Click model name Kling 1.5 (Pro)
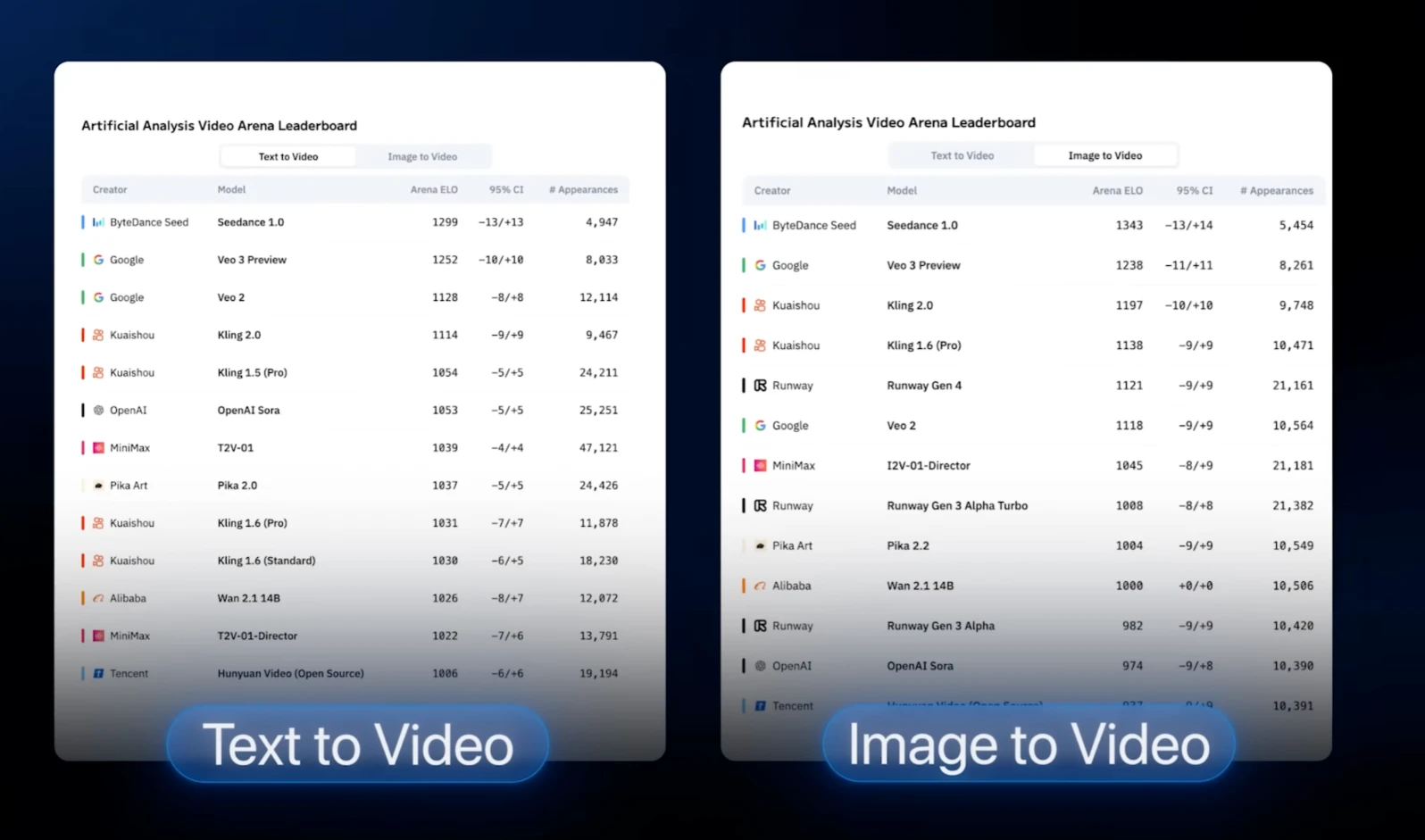1425x840 pixels. [253, 372]
